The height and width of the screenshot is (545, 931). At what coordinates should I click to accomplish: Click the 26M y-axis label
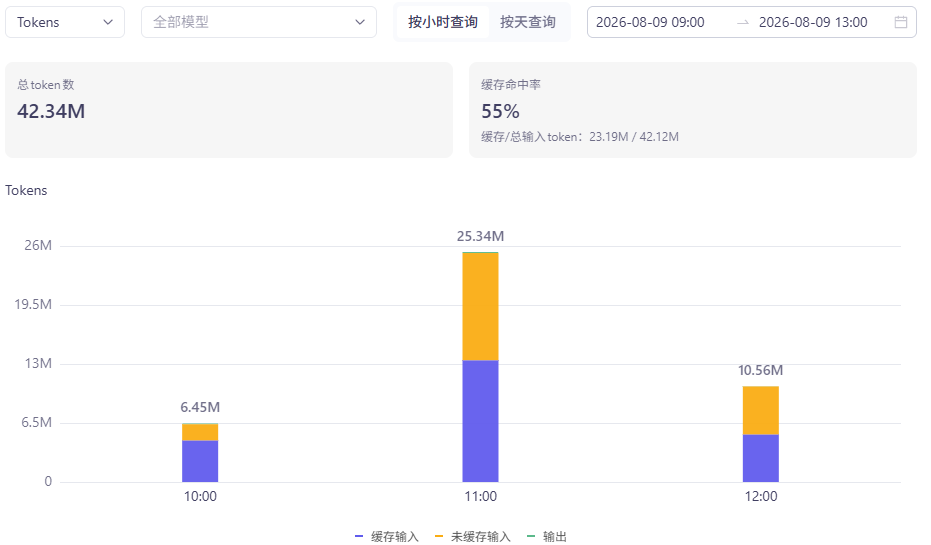click(38, 245)
